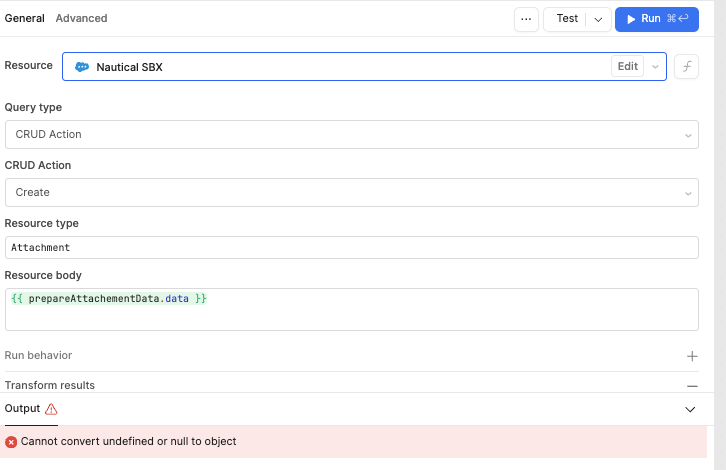726x470 pixels.
Task: Open the dropdown arrow beside Test
Action: pyautogui.click(x=598, y=19)
